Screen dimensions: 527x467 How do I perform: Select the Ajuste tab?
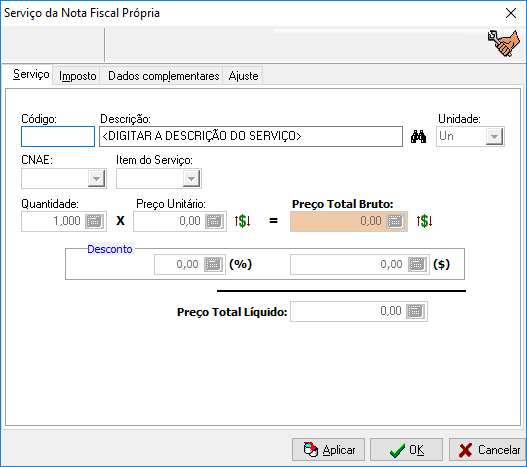243,76
